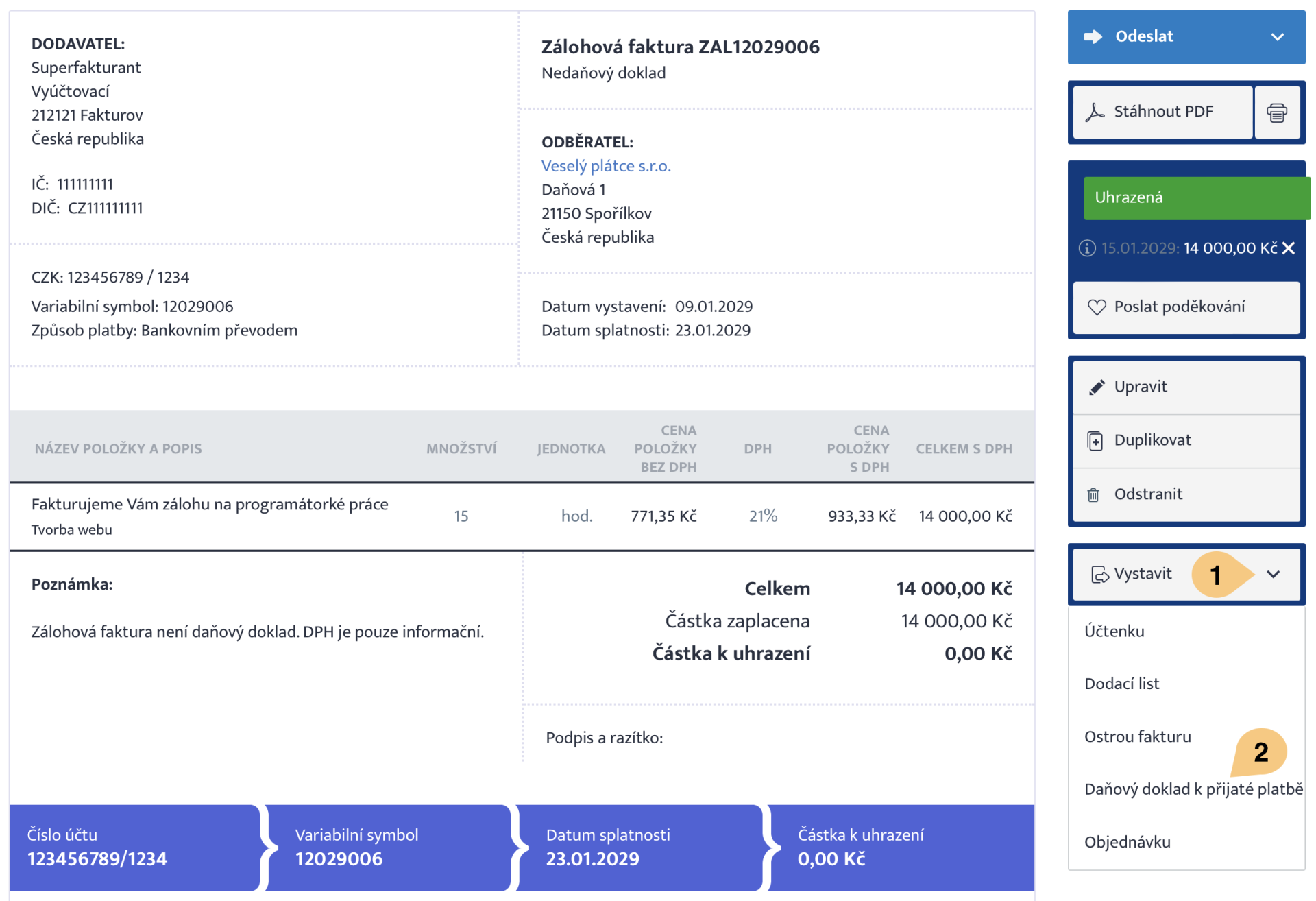Click the NÁZEV POLOŽKY A POPIS column header
The image size is (1316, 901).
[x=119, y=449]
